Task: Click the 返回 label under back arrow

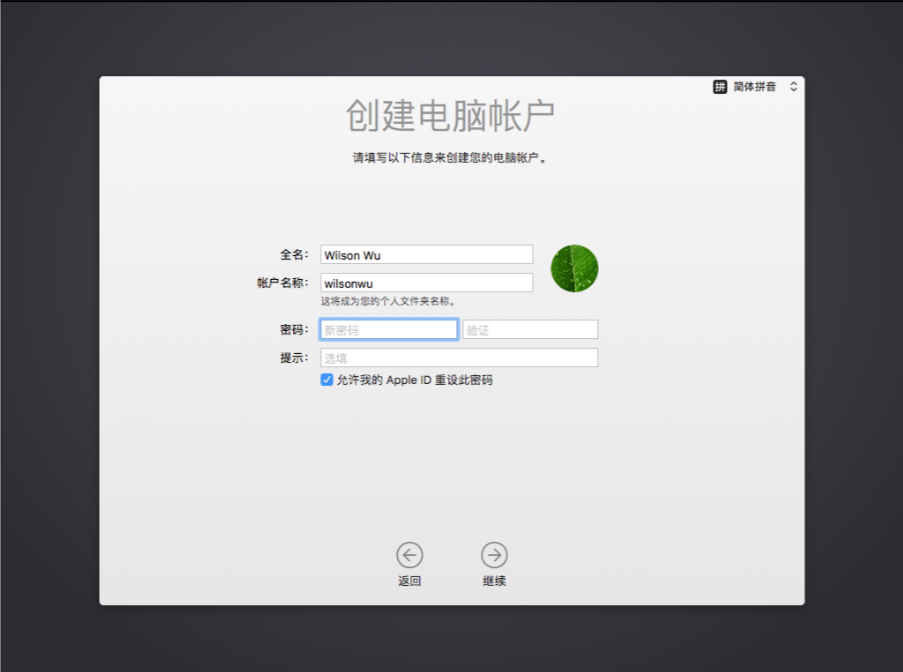Action: click(x=409, y=581)
